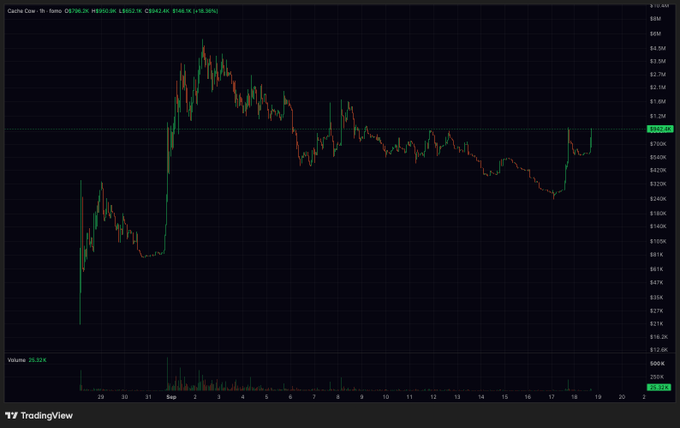Select the green volume tag 25.32K
680x428 pixels.
[x=659, y=387]
